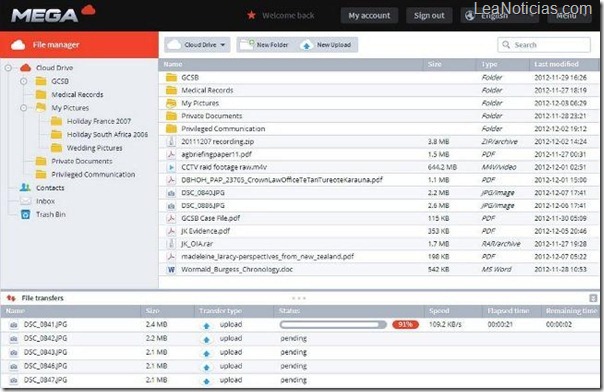Click the New Upload cloud icon

pos(307,45)
